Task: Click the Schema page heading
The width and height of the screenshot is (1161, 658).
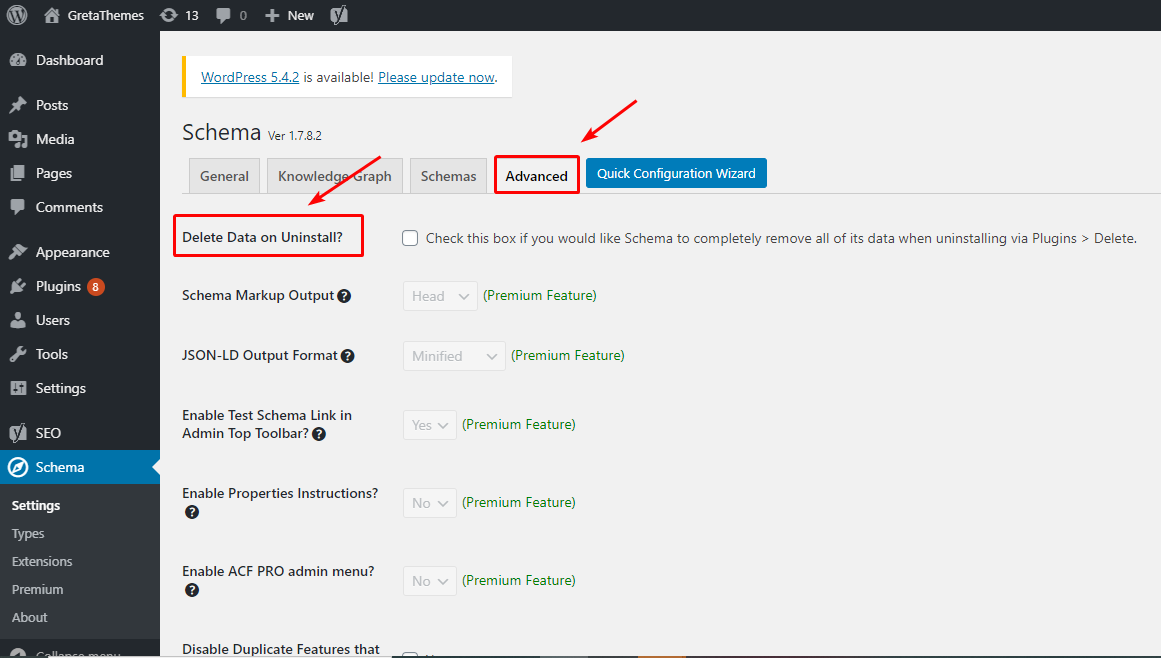Action: point(221,132)
